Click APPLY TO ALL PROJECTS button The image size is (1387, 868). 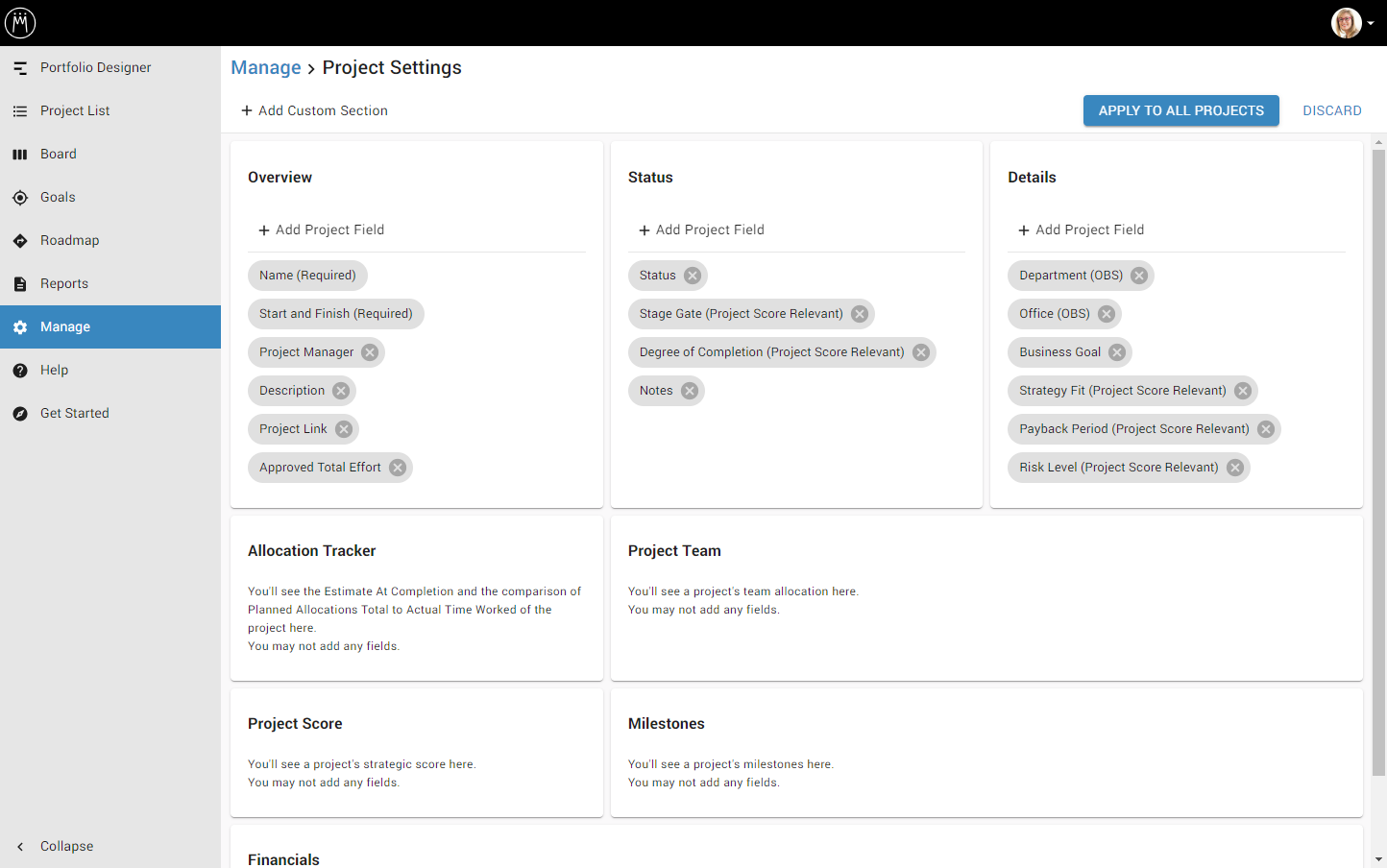pyautogui.click(x=1181, y=110)
